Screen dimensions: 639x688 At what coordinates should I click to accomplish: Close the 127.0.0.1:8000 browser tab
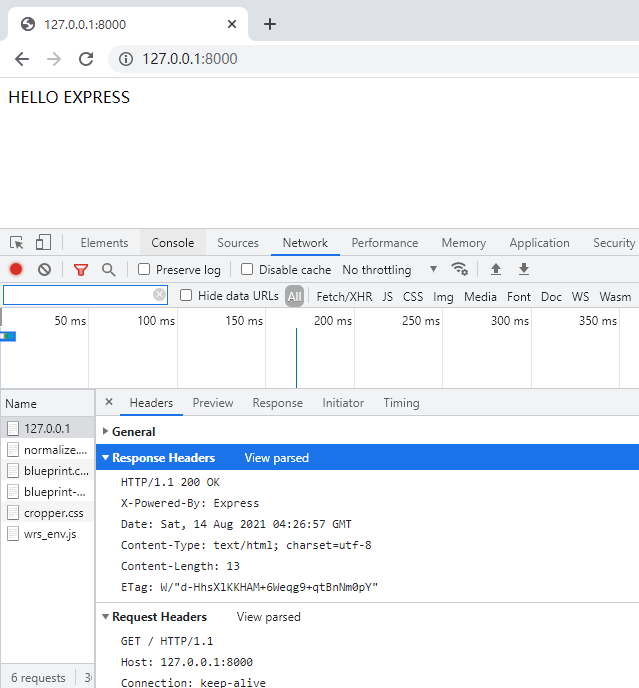pos(232,24)
